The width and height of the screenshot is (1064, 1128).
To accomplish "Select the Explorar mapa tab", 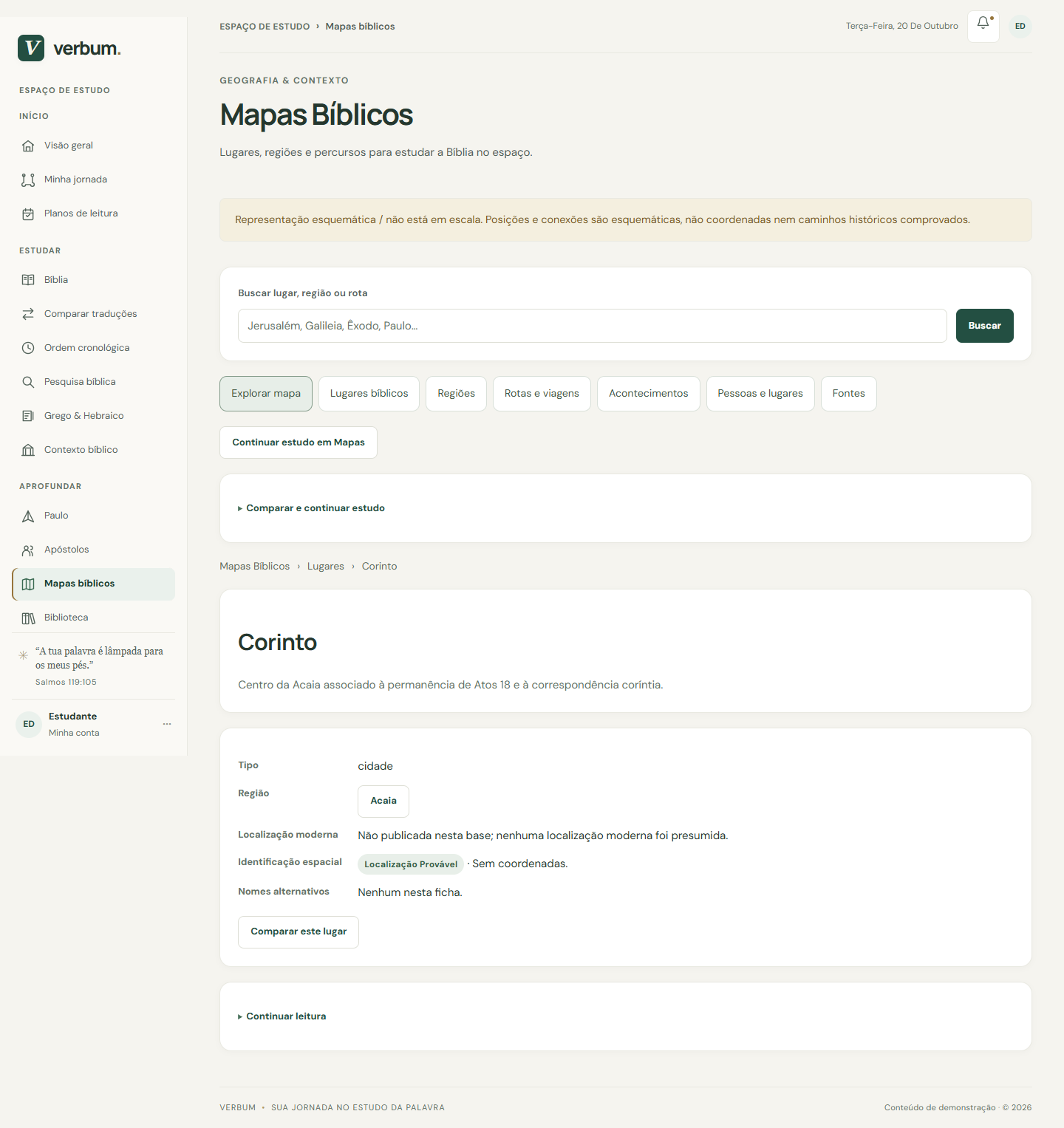I will pos(266,394).
